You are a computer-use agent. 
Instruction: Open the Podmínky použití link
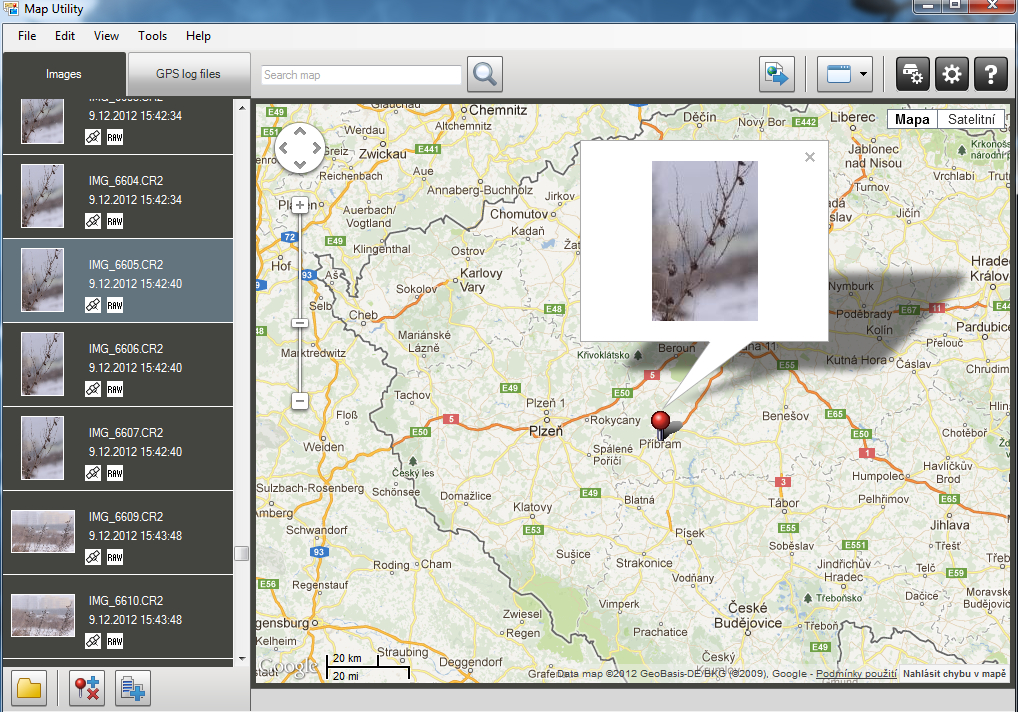point(856,674)
